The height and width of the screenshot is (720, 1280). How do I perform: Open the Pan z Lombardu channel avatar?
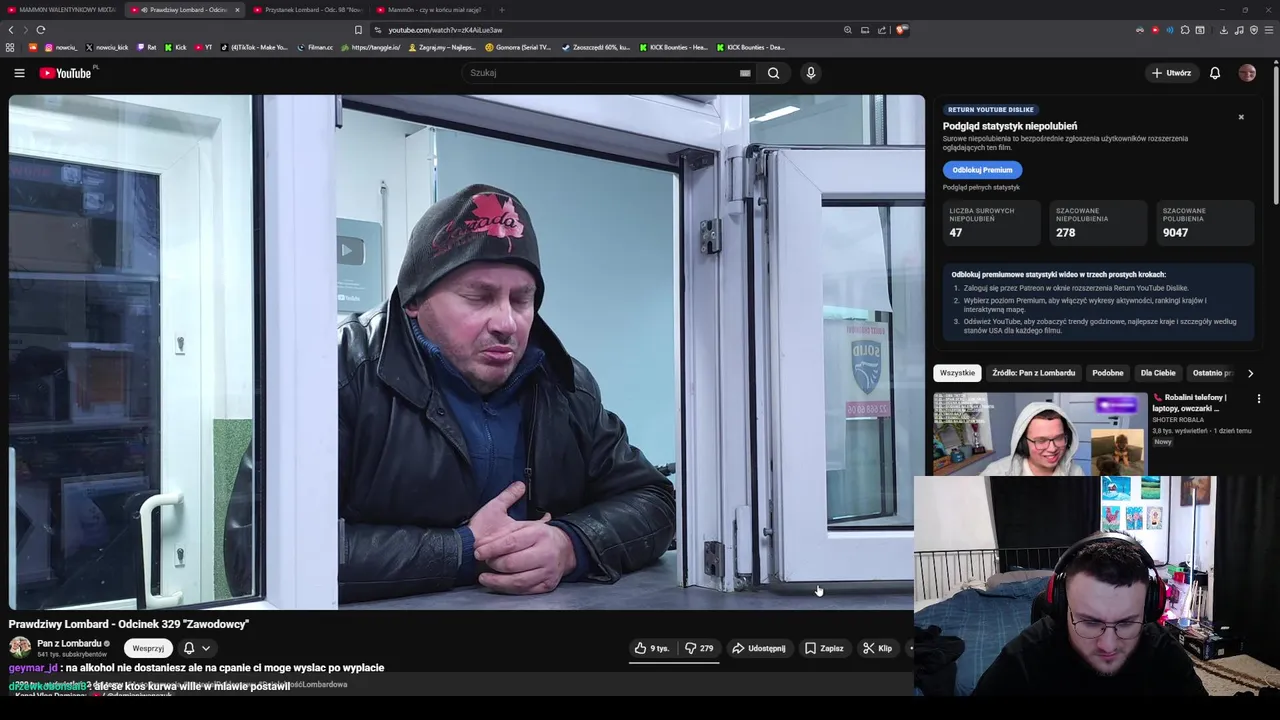pos(20,647)
